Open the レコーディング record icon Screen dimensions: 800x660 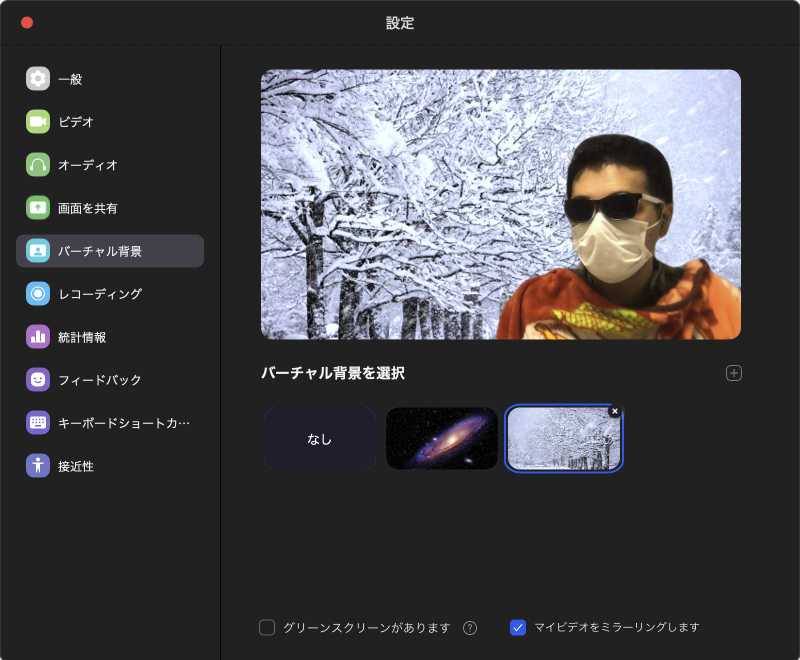pos(38,294)
